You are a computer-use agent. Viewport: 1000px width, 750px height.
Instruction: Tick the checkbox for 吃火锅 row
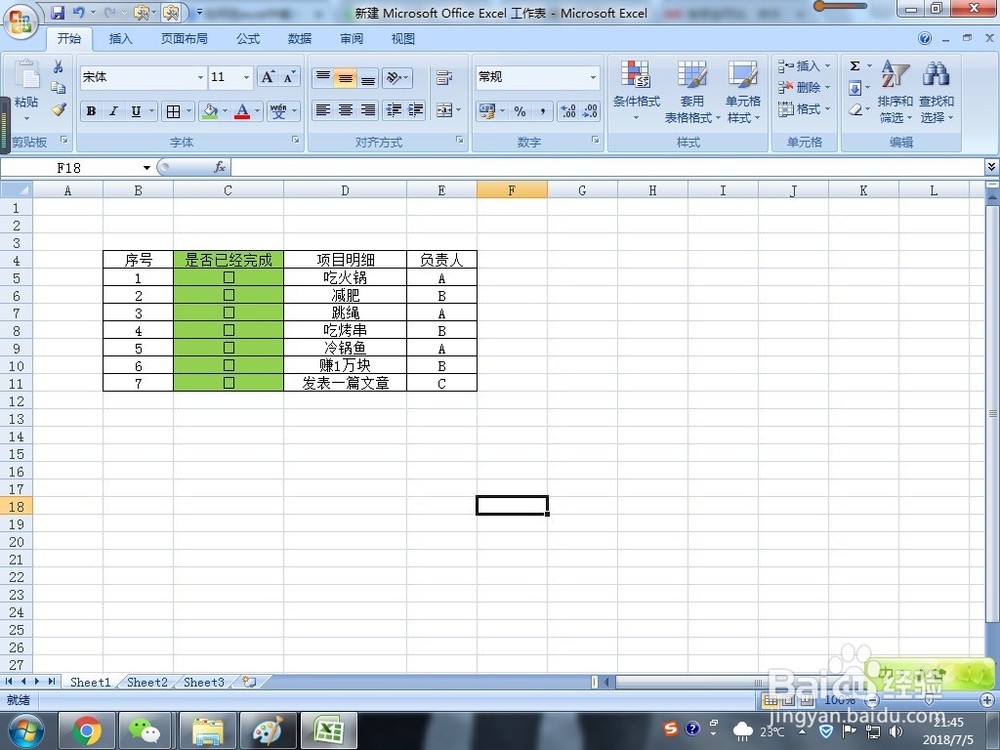click(229, 277)
